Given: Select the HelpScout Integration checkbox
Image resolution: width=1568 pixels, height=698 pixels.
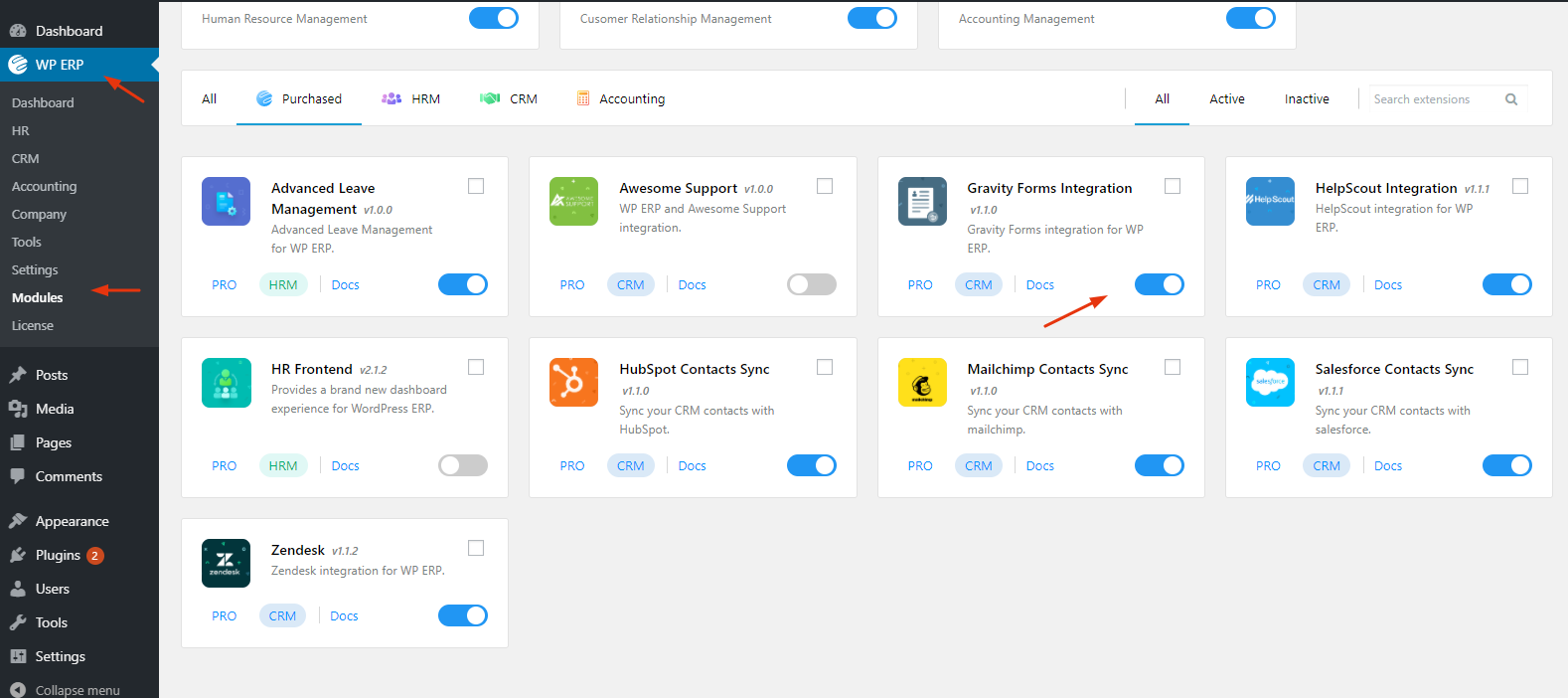Looking at the screenshot, I should (x=1520, y=186).
